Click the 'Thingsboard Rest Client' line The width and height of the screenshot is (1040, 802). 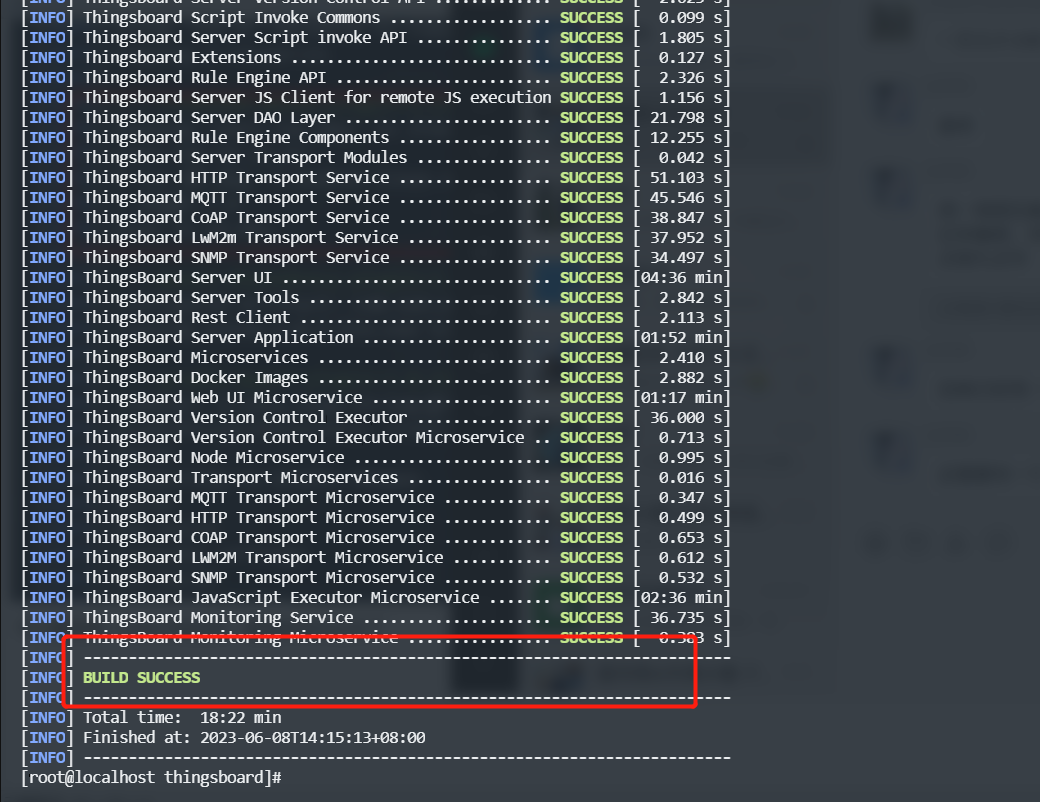375,318
